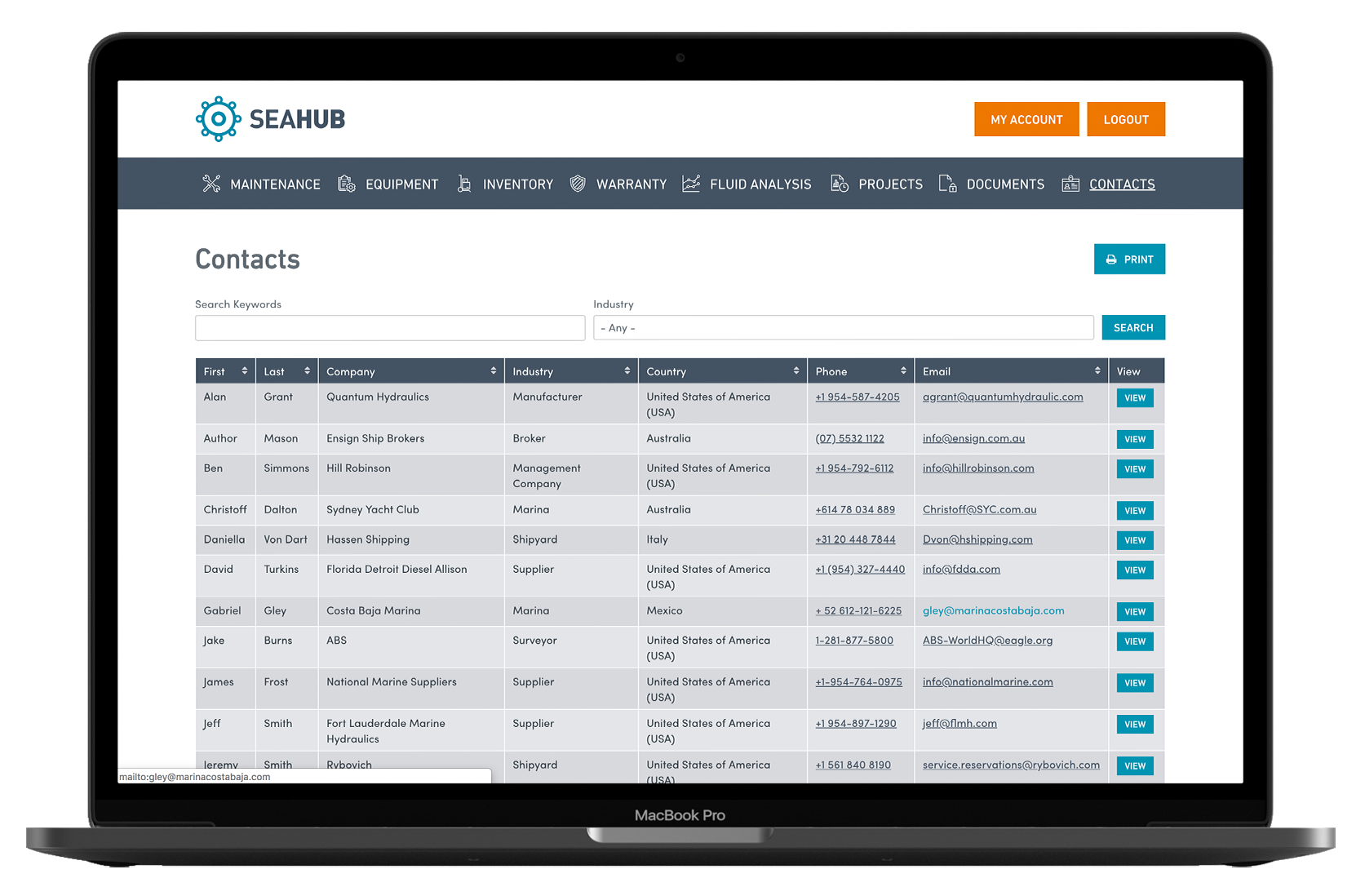This screenshot has height=896, width=1365.
Task: Email agrant@quantumhydraulic.com
Action: click(x=1003, y=397)
